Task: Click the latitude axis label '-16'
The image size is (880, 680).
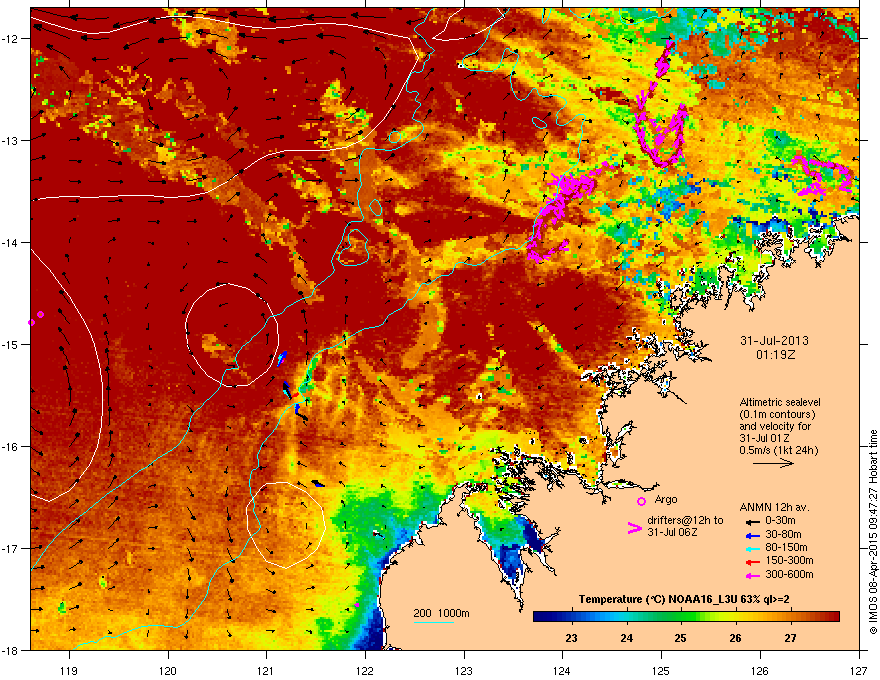Action: 10,447
